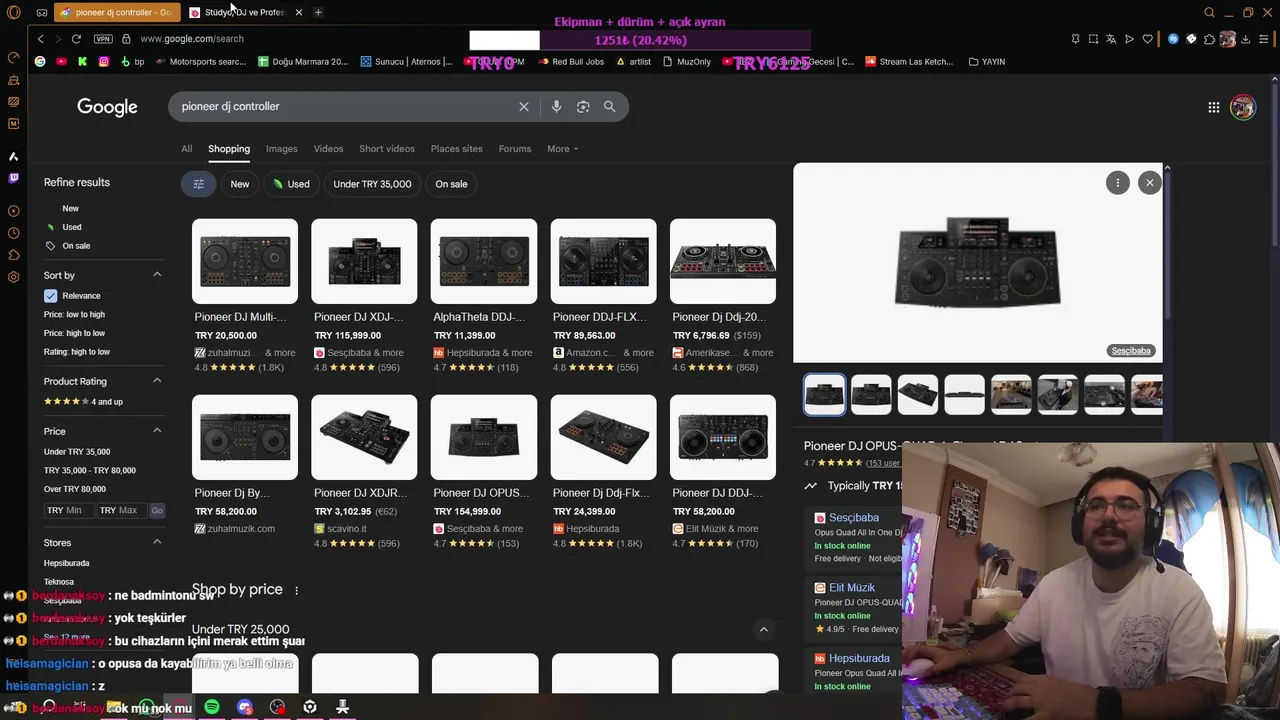This screenshot has width=1280, height=720.
Task: Open the shopping filters icon chip
Action: pyautogui.click(x=198, y=184)
